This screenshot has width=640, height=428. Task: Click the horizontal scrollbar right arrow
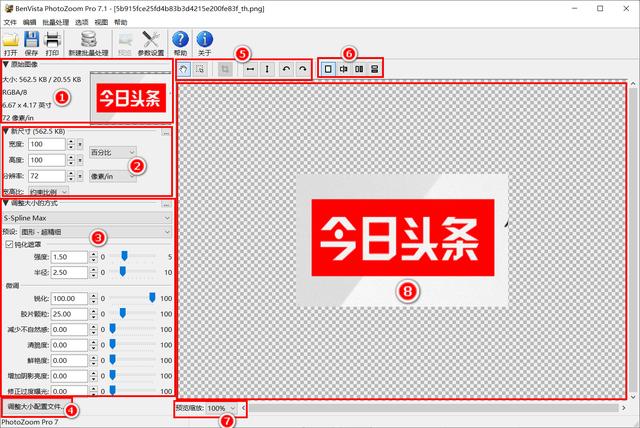[623, 408]
